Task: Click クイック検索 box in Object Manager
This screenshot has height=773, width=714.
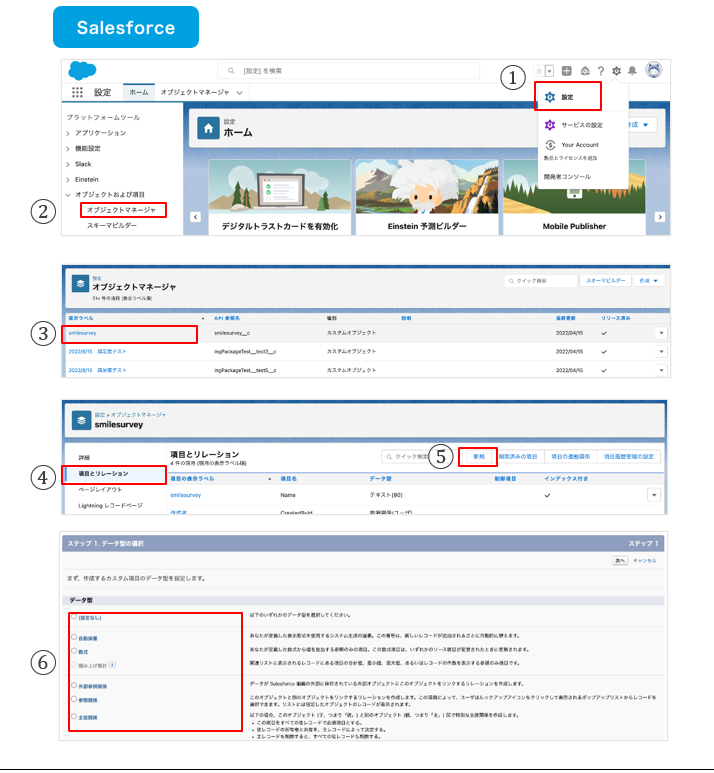Action: tap(540, 281)
